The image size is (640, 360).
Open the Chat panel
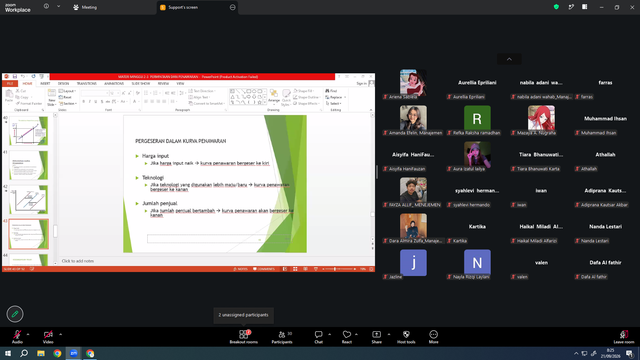click(x=318, y=337)
